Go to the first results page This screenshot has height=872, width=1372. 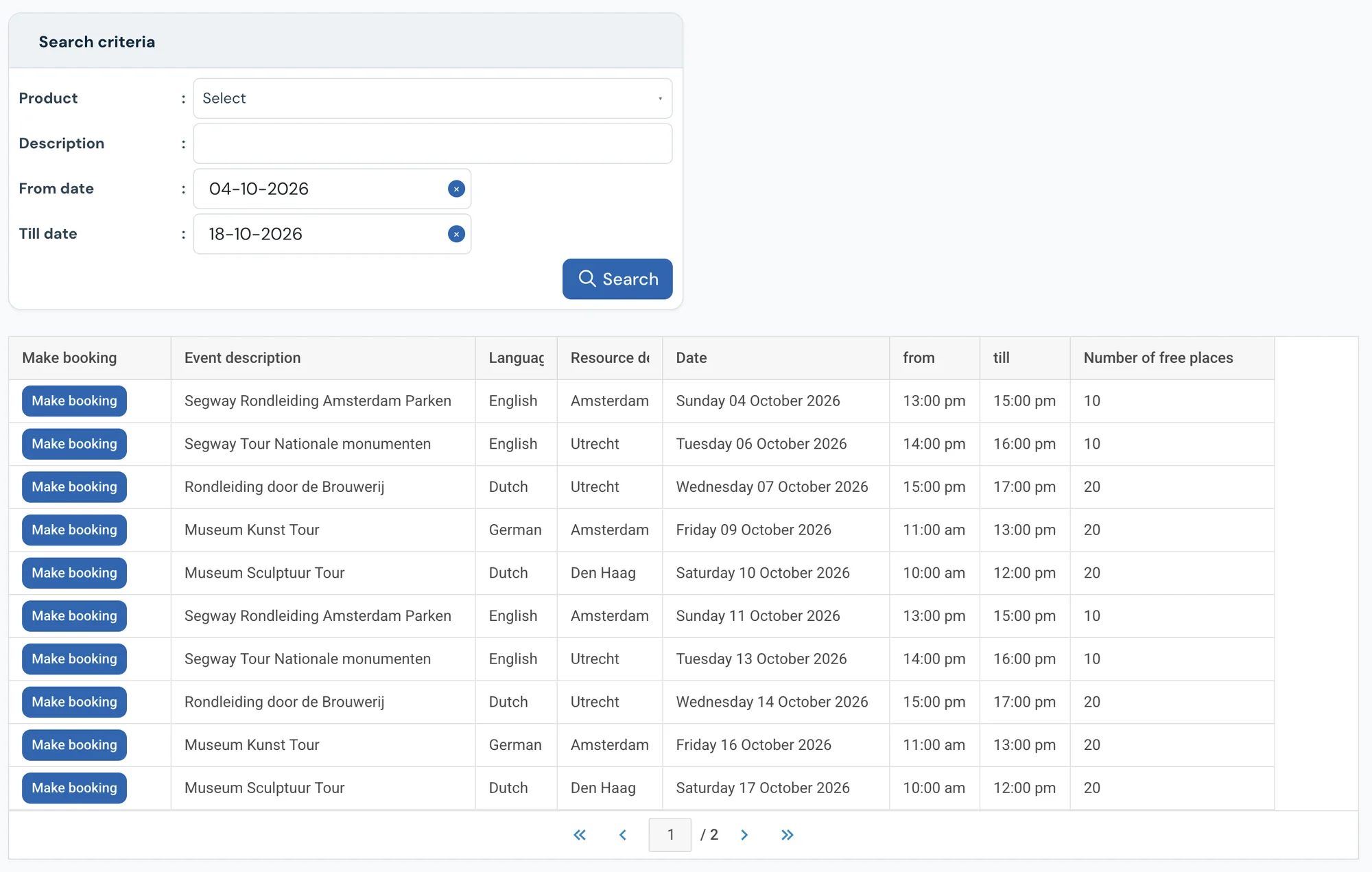pos(580,835)
